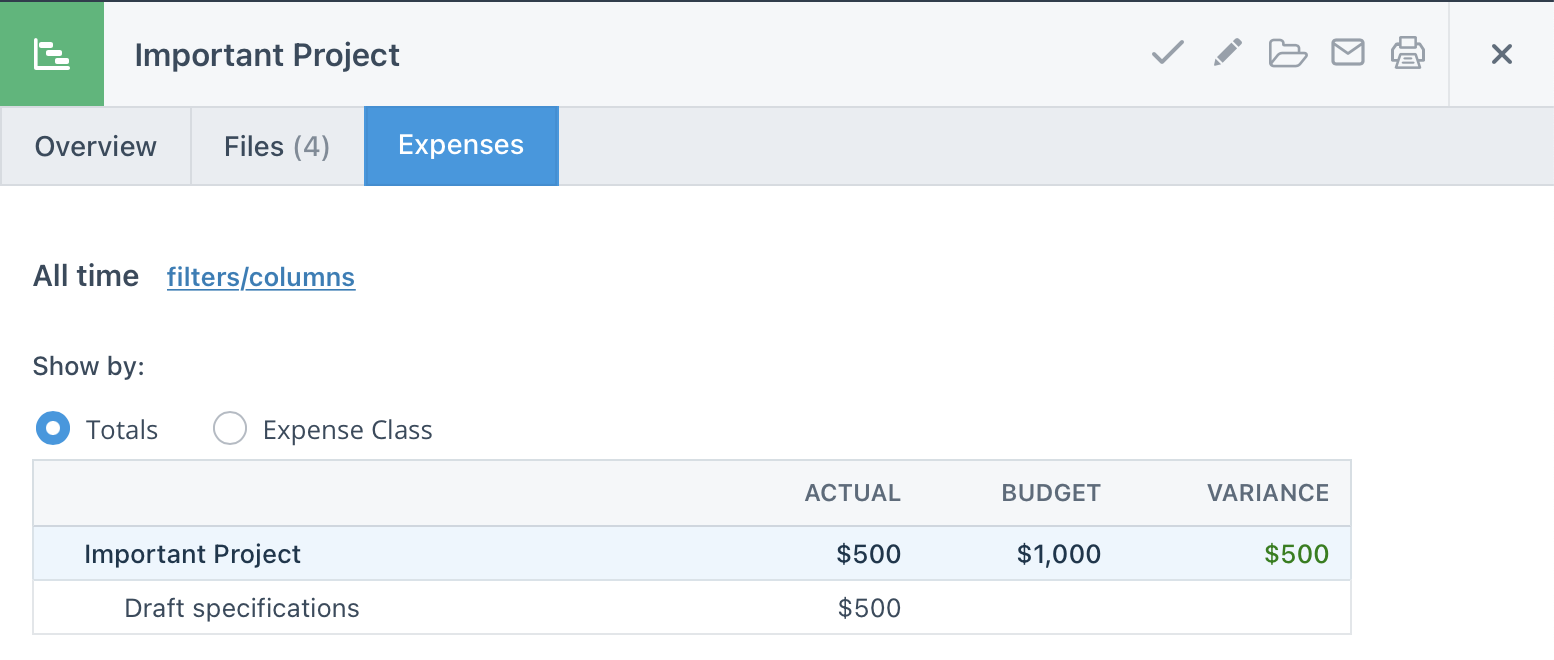Enable Expense Class grouping option

pos(230,428)
